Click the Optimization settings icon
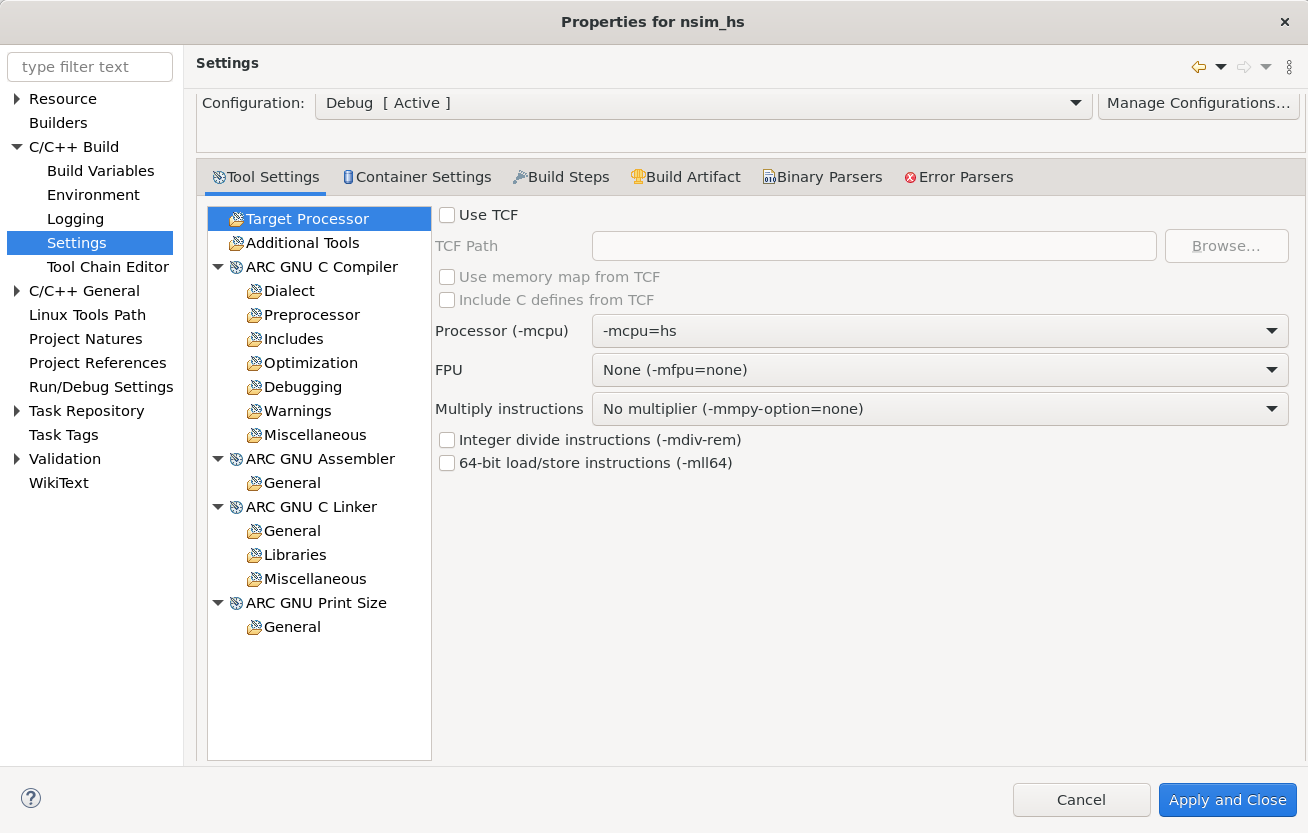1308x833 pixels. [254, 363]
